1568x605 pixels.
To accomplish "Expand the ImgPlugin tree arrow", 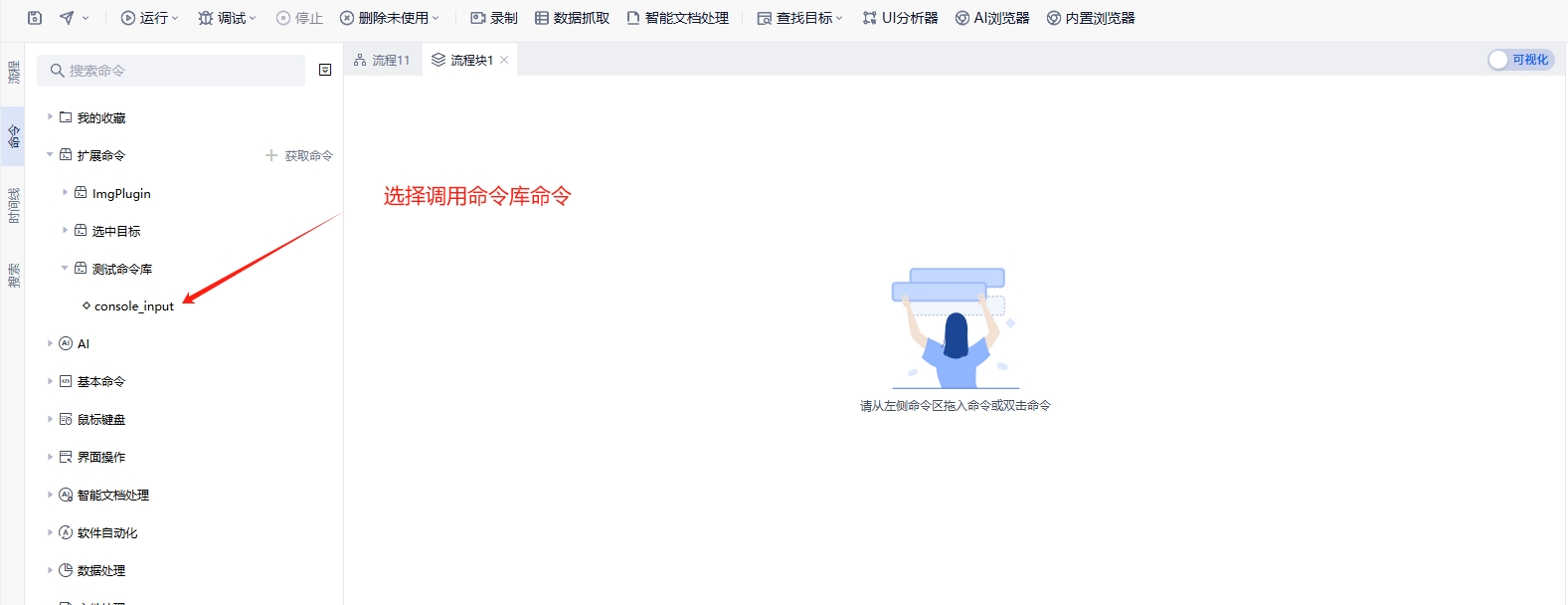I will click(x=65, y=193).
